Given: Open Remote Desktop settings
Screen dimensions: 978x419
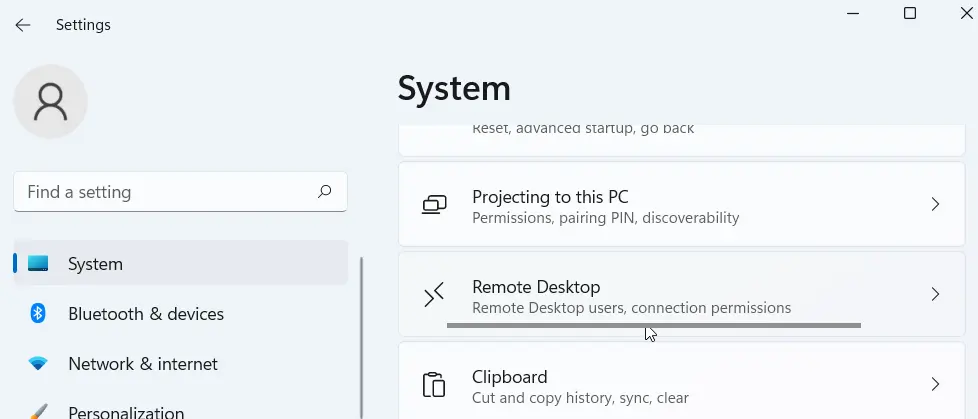Looking at the screenshot, I should tap(682, 294).
